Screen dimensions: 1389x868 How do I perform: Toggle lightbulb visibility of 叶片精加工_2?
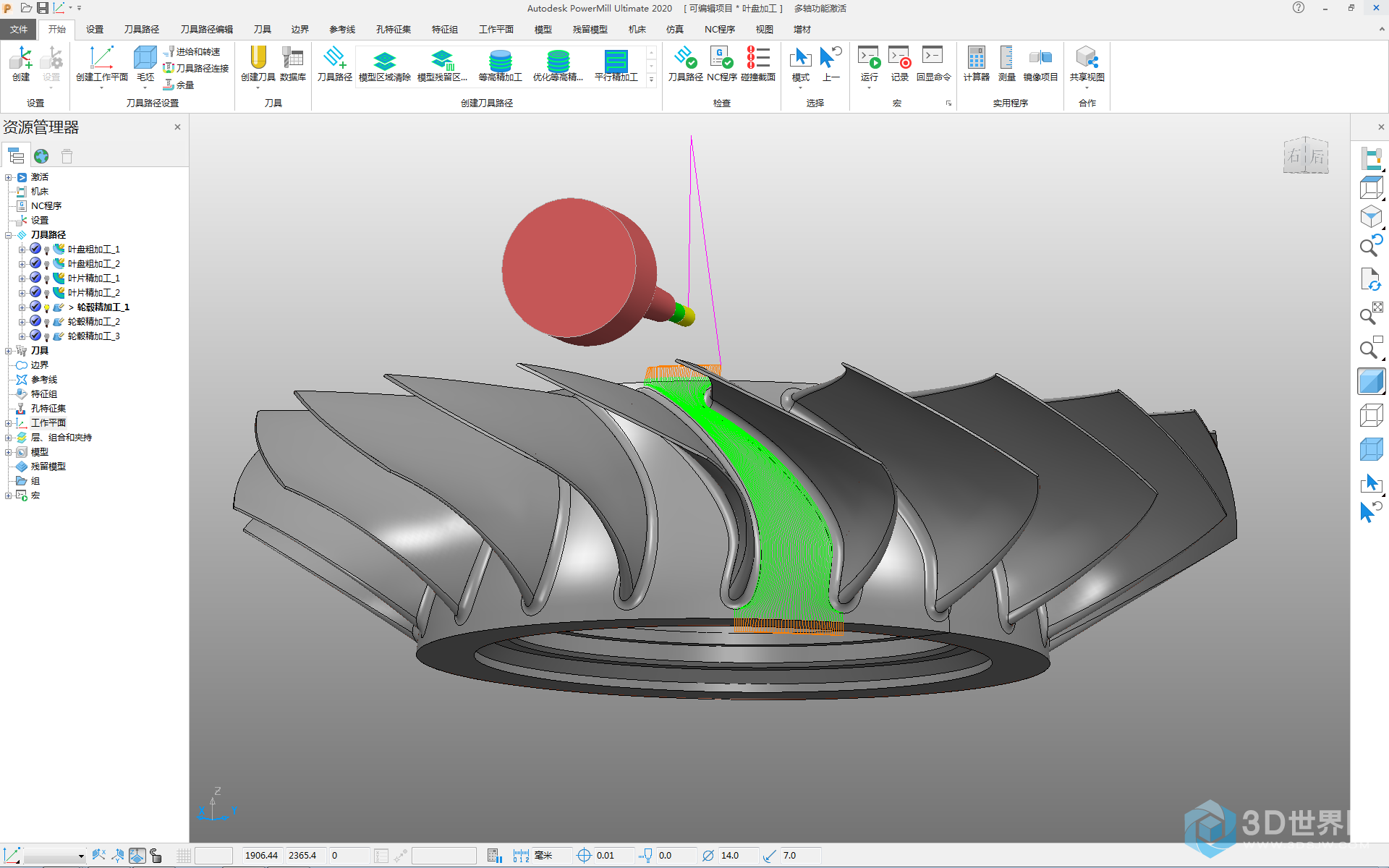point(47,293)
